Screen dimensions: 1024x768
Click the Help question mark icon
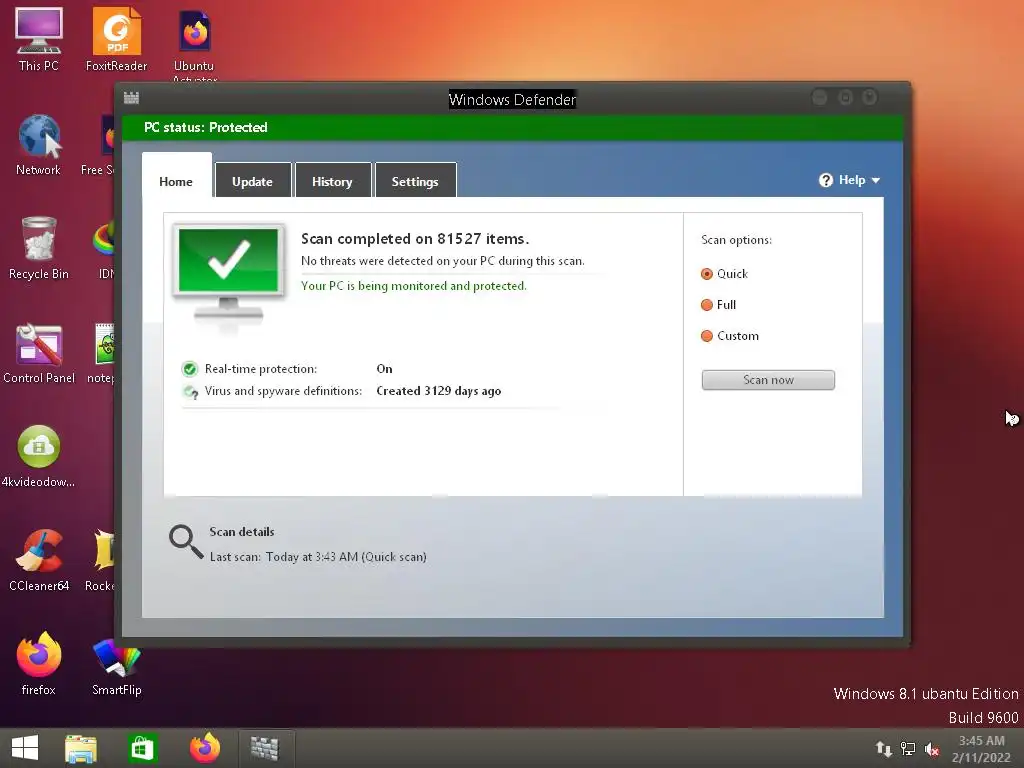pos(825,180)
